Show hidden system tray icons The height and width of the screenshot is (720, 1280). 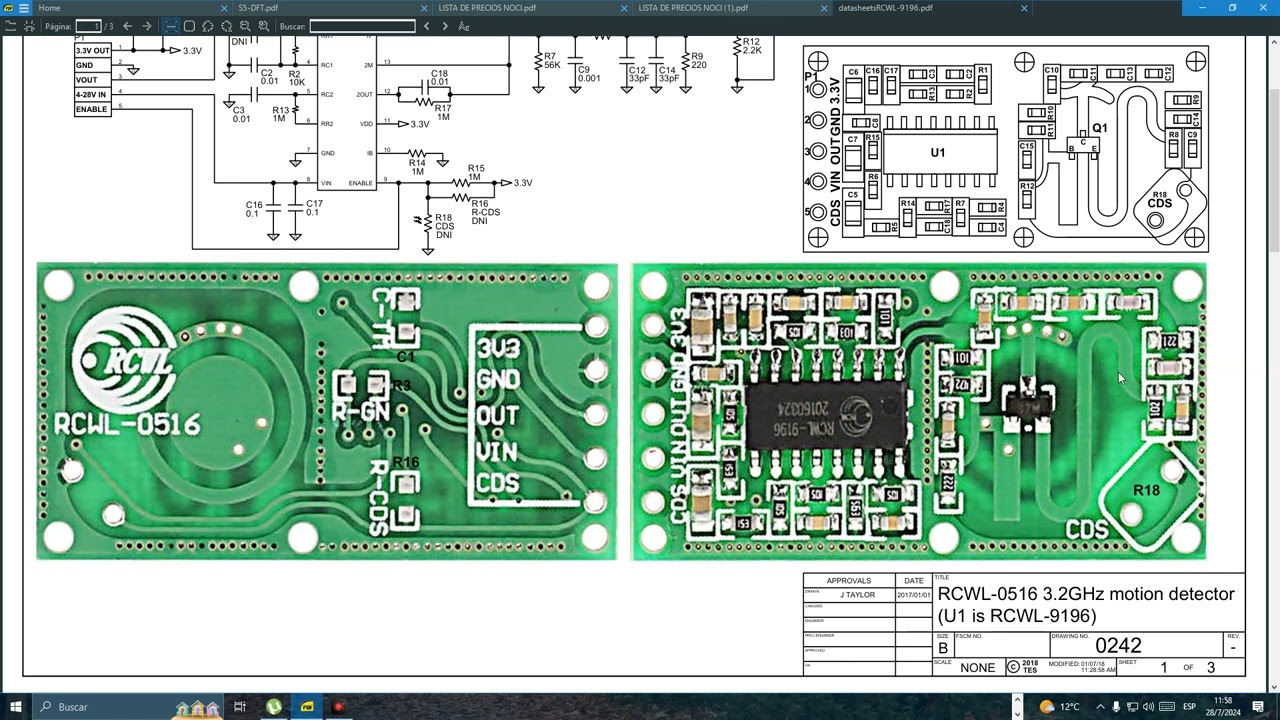1100,707
